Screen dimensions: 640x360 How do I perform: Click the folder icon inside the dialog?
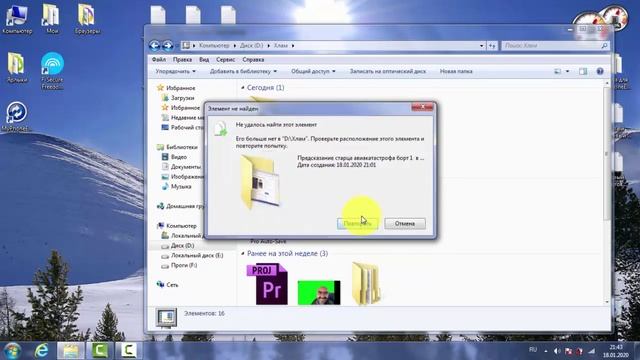(x=260, y=182)
